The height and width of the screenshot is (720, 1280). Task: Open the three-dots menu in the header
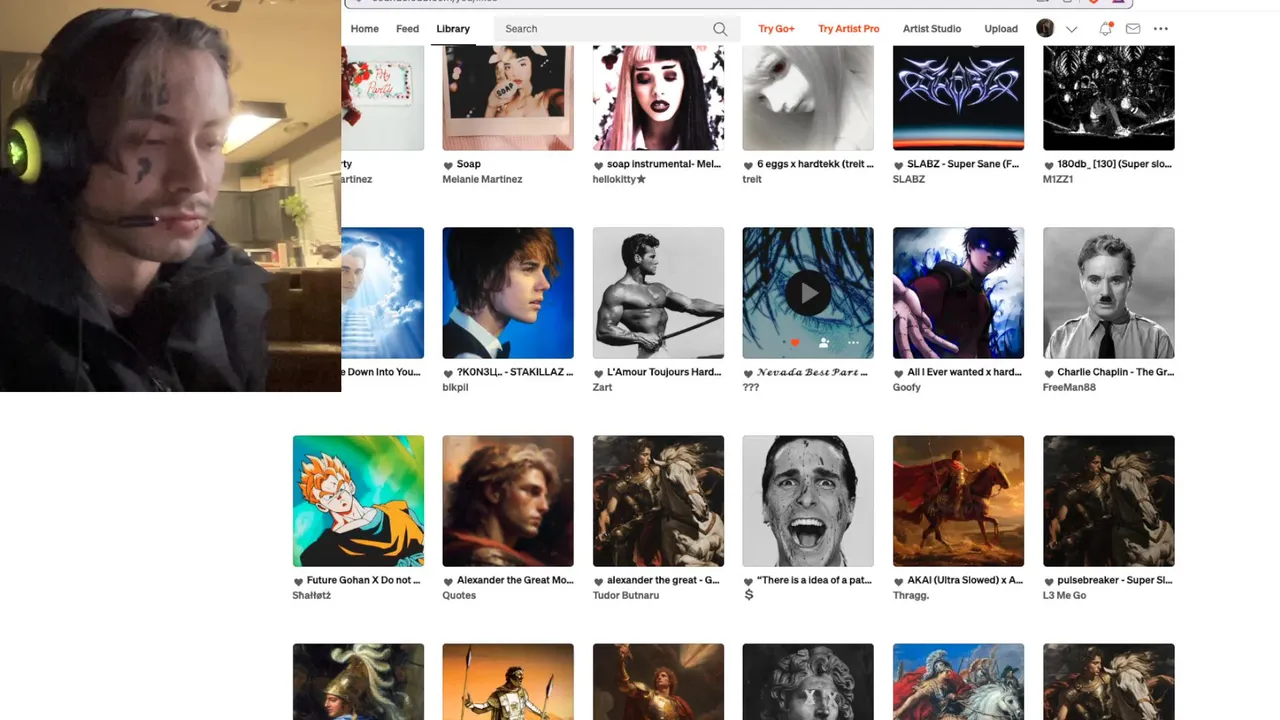pos(1161,29)
